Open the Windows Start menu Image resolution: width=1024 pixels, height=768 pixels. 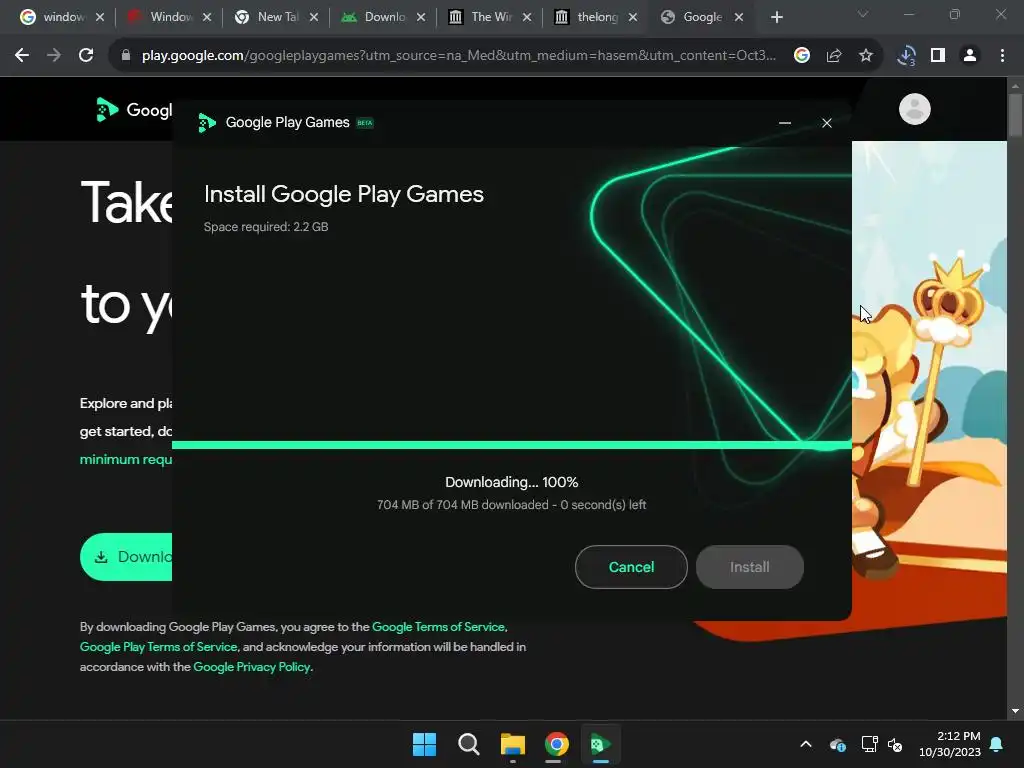coord(424,744)
